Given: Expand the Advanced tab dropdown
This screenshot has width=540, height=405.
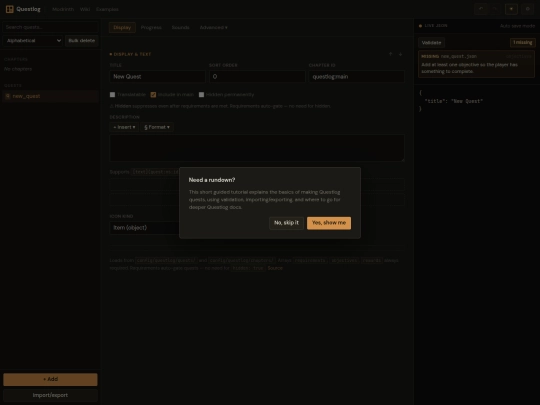Looking at the screenshot, I should click(214, 28).
